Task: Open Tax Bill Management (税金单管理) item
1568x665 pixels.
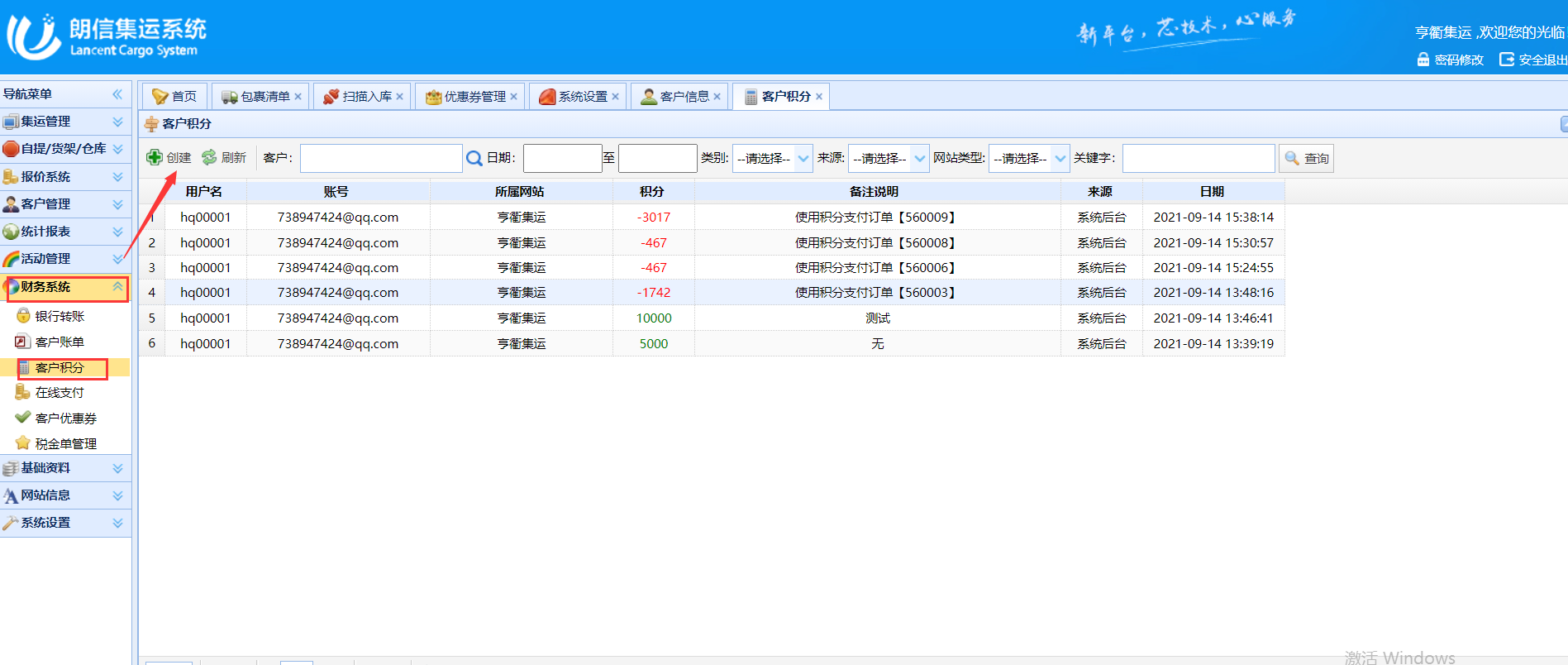Action: (x=65, y=443)
